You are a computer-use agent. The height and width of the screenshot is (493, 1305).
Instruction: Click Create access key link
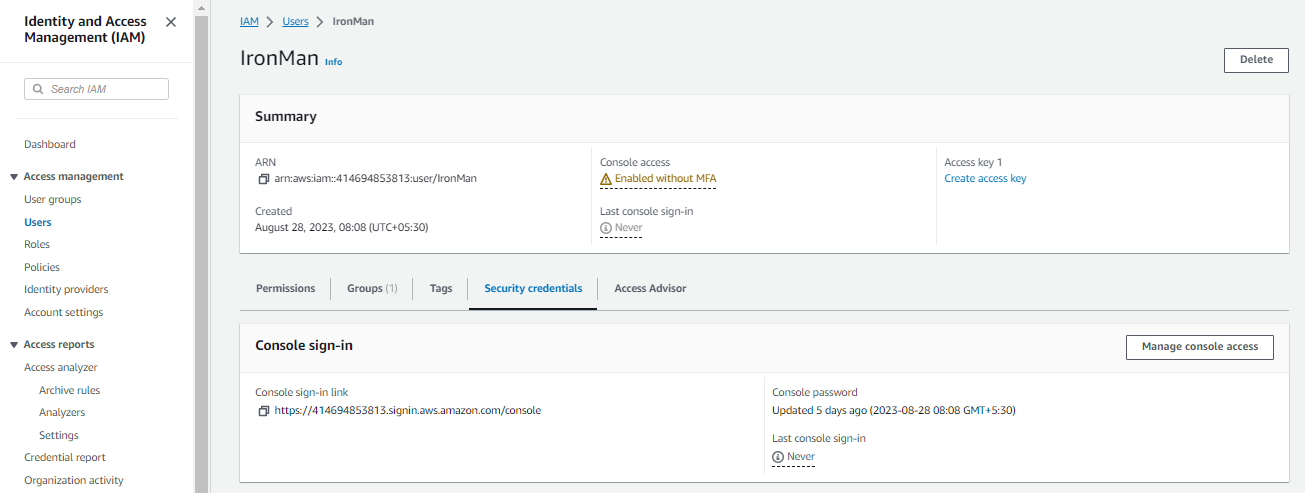[985, 179]
